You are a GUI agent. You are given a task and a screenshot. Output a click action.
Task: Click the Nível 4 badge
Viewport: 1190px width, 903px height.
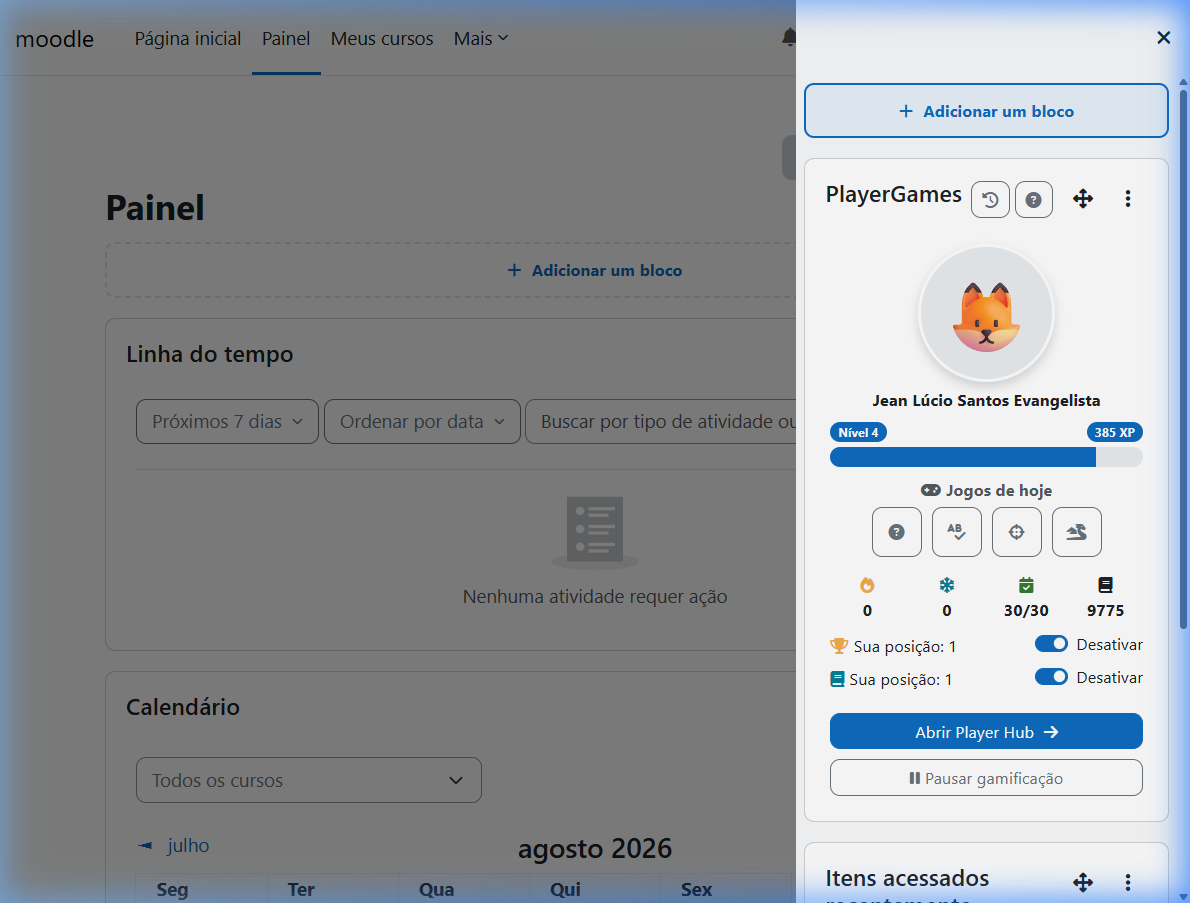858,433
